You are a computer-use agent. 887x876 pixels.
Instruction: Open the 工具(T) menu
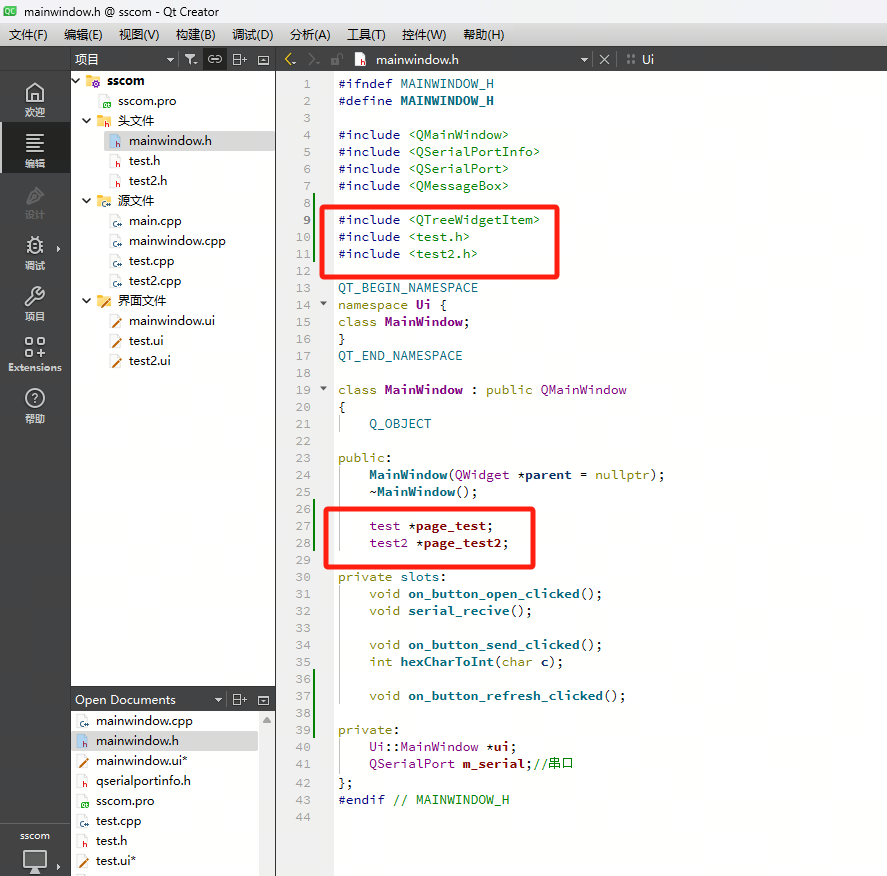(366, 35)
